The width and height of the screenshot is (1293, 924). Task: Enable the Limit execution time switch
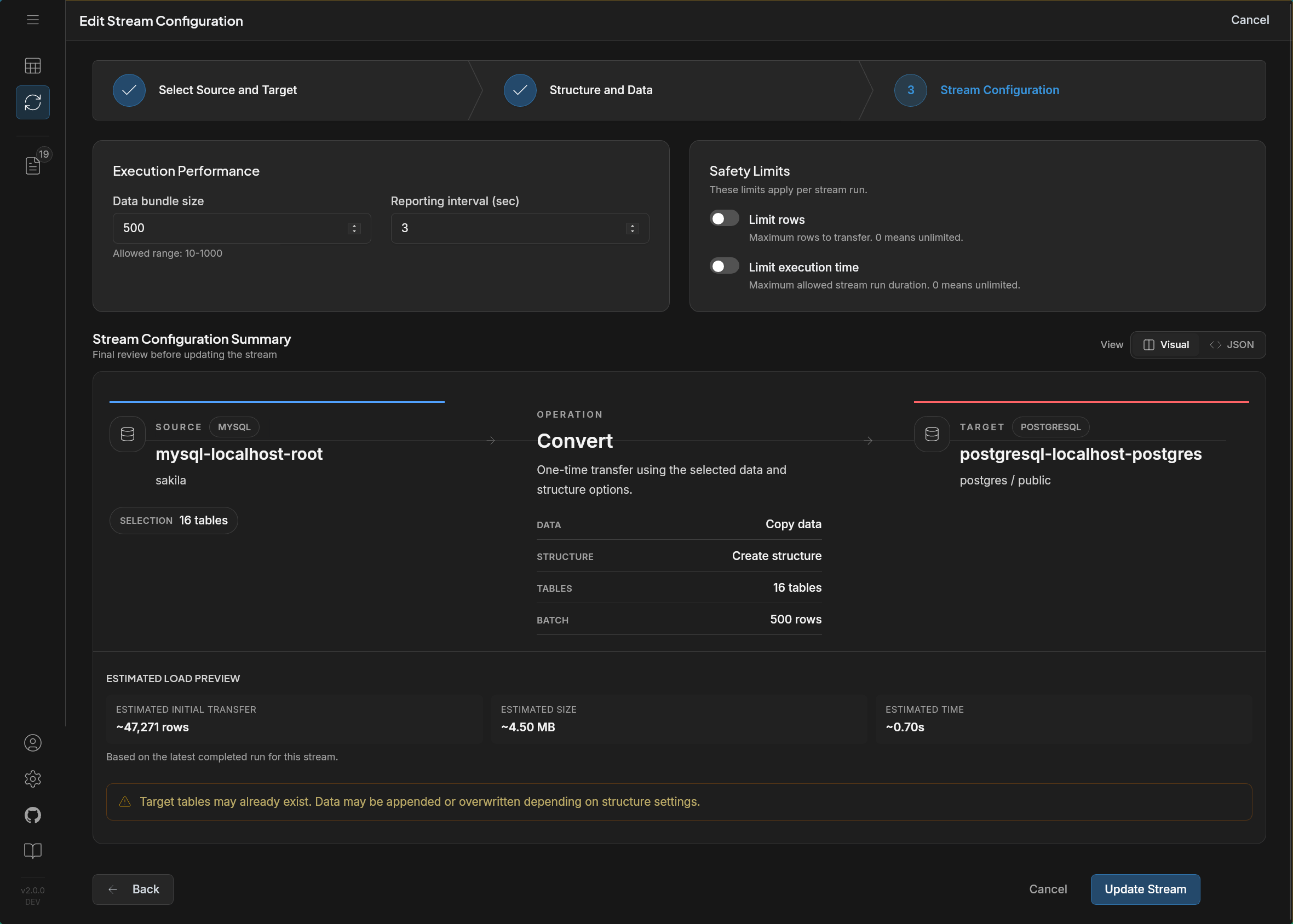724,266
